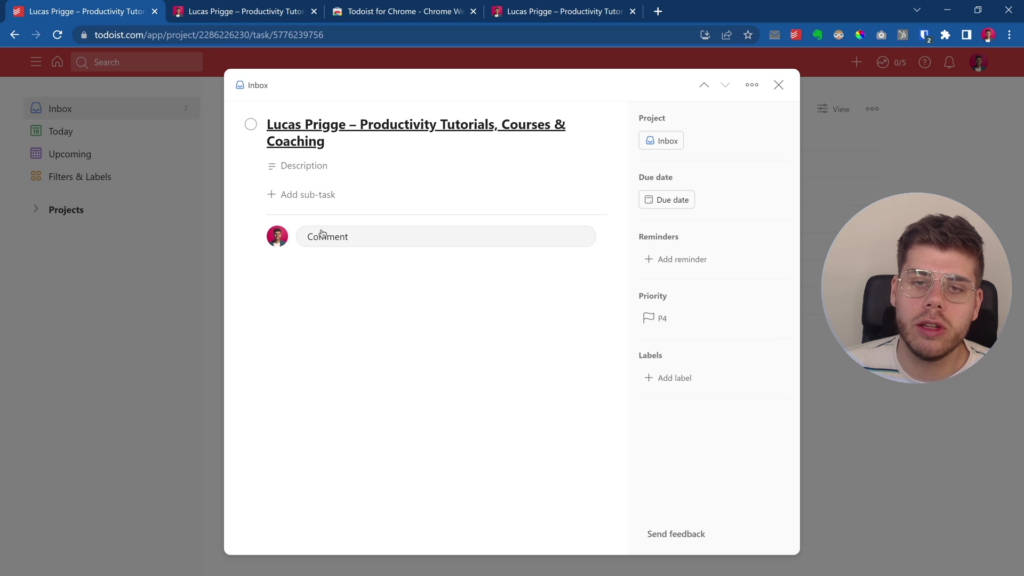The height and width of the screenshot is (576, 1024).
Task: Go to next task with down chevron
Action: coord(726,85)
